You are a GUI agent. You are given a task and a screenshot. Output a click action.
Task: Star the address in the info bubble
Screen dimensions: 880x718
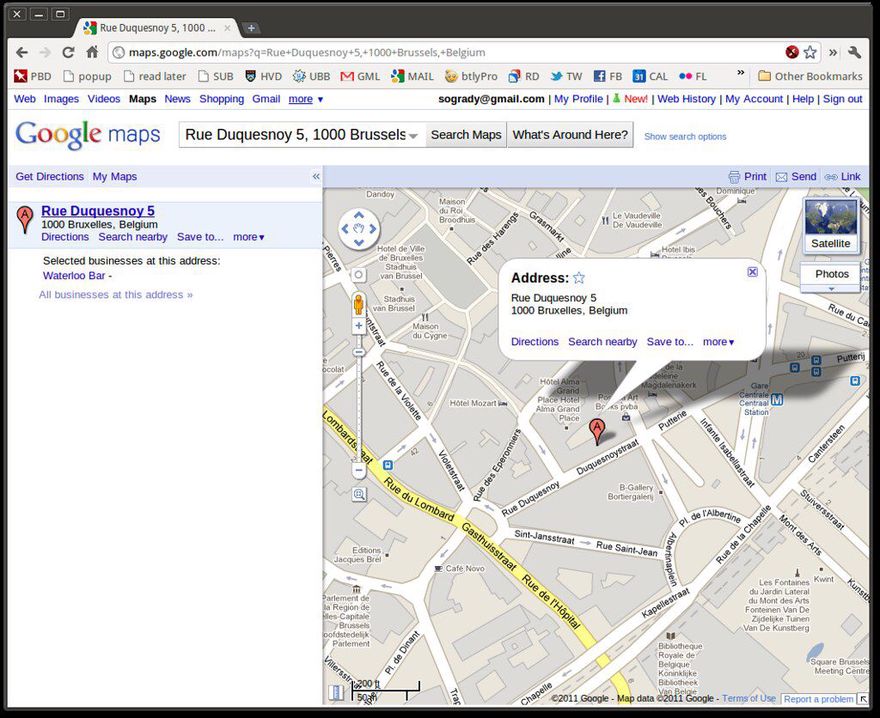[579, 278]
